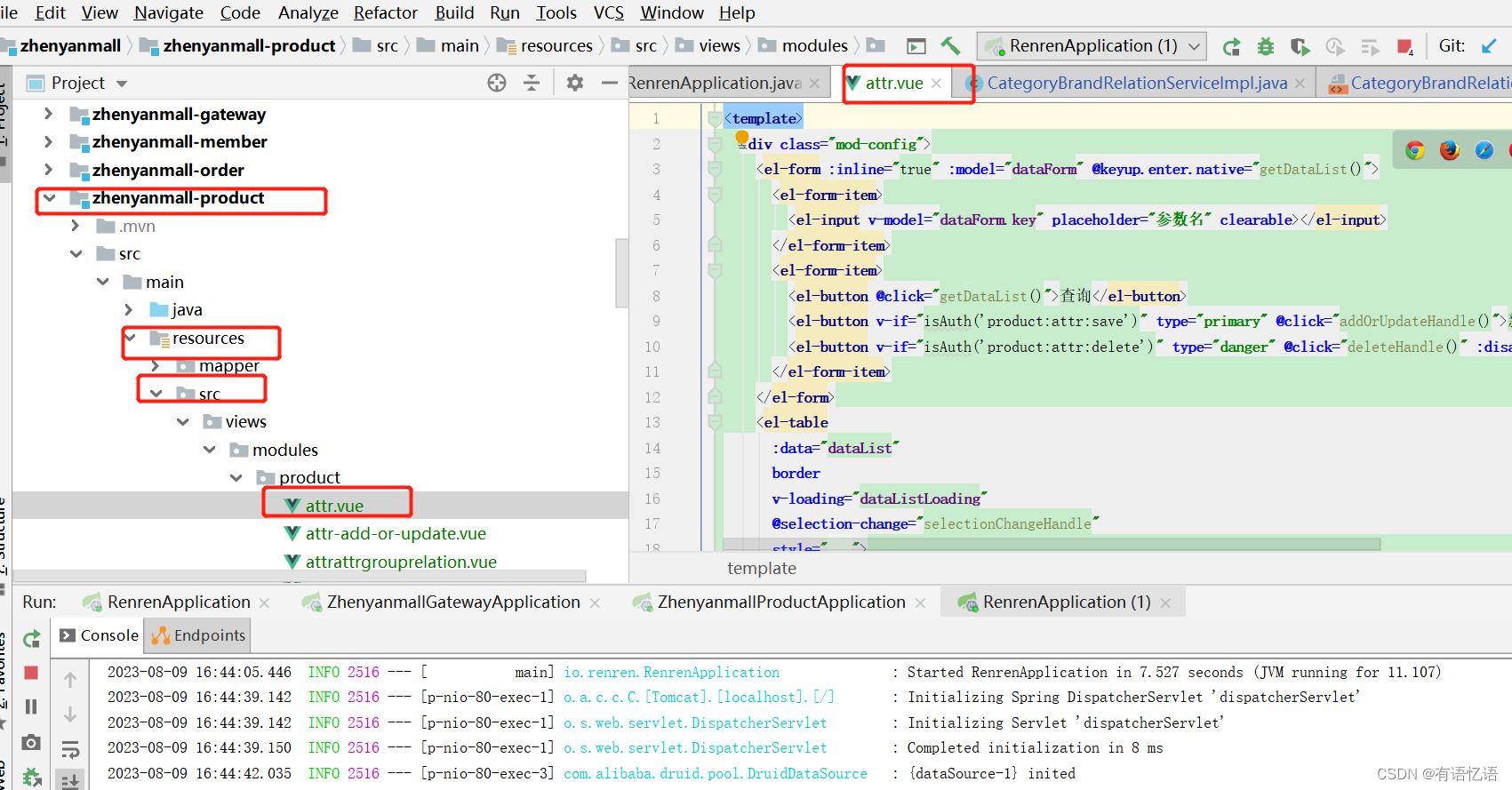
Task: Expand the .mvn folder
Action: click(76, 226)
